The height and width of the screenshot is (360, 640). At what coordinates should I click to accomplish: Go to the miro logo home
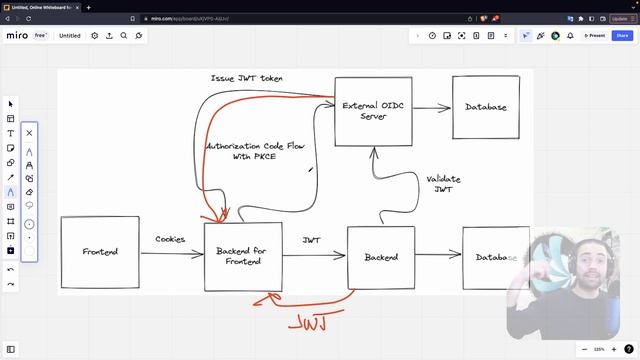point(17,36)
